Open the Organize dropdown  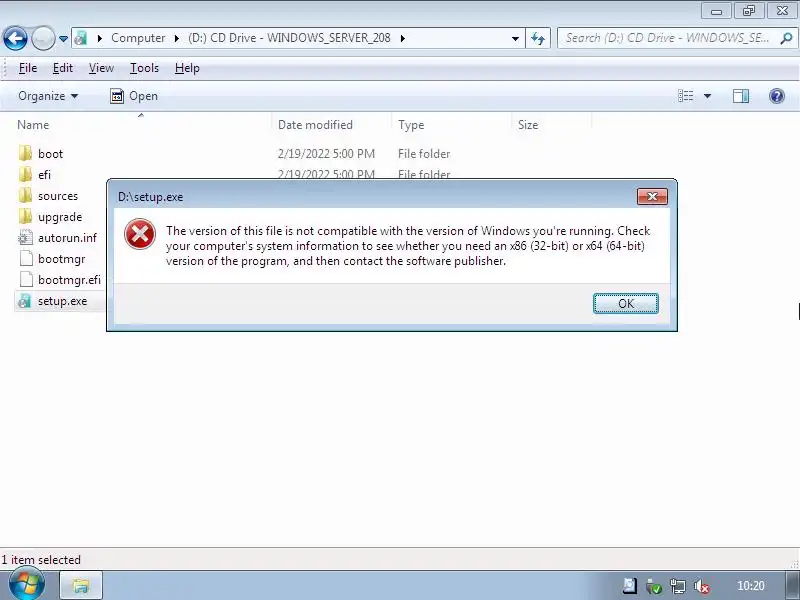pyautogui.click(x=48, y=96)
